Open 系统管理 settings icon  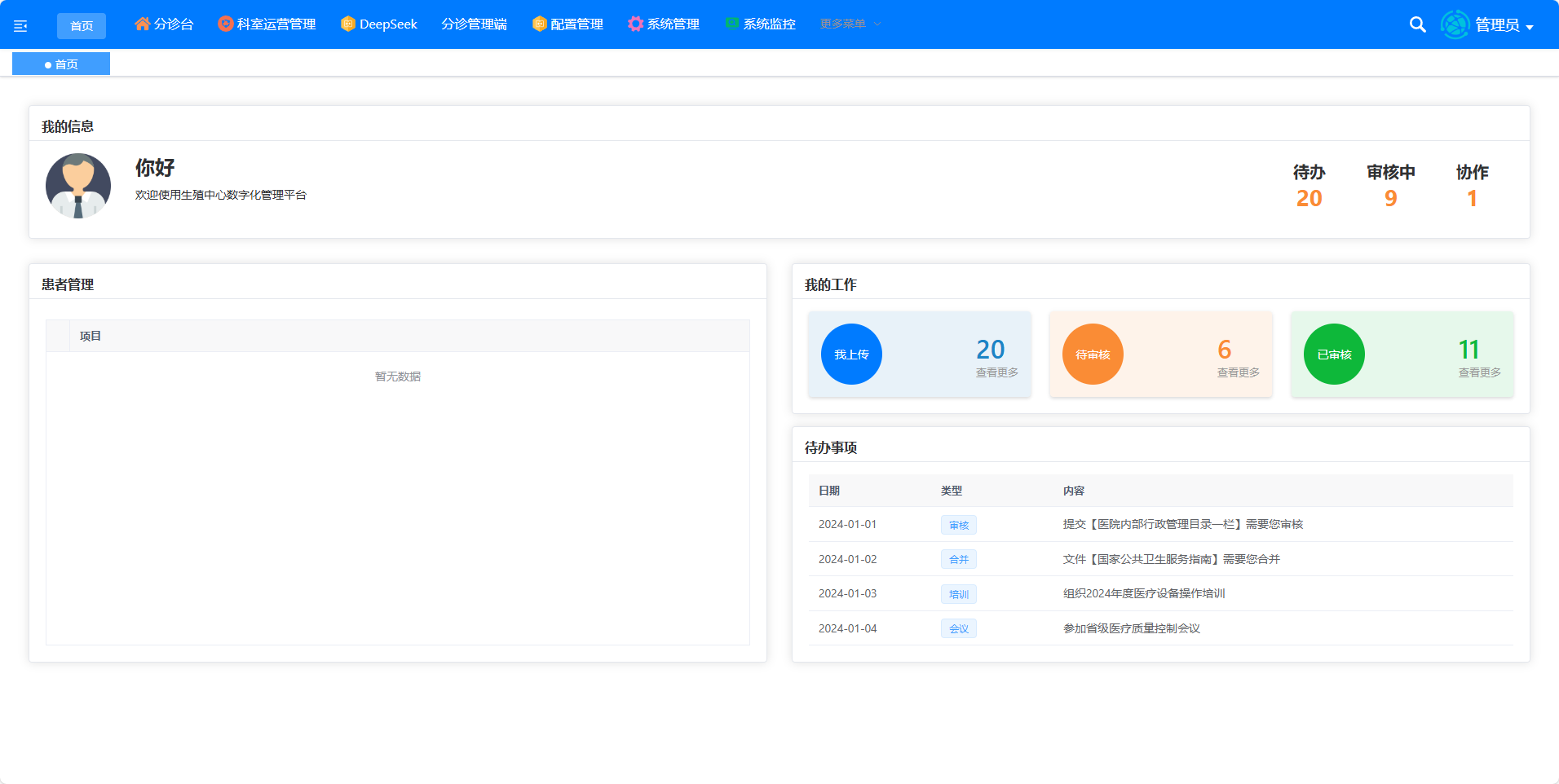pos(635,24)
